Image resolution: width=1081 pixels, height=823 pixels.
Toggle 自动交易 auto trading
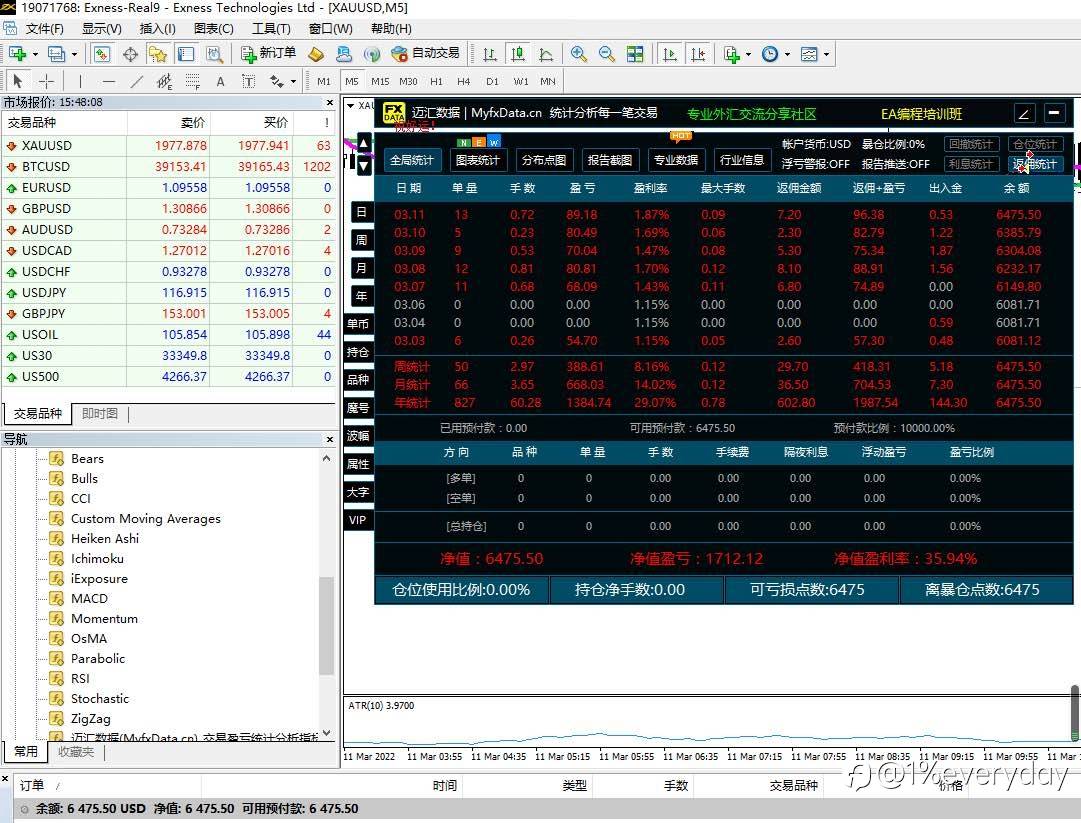(425, 53)
